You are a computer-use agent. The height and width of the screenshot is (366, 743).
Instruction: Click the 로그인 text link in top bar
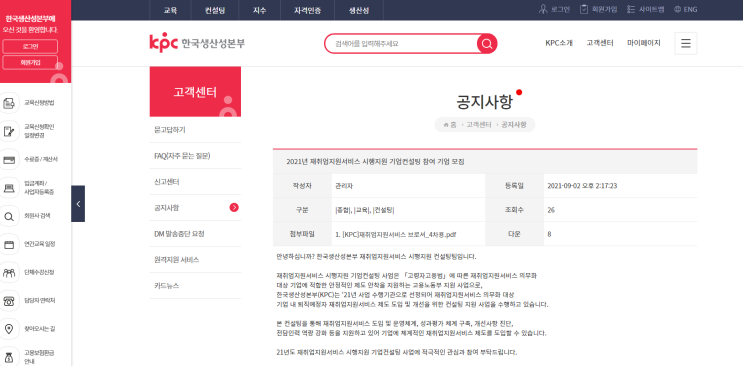[x=561, y=9]
